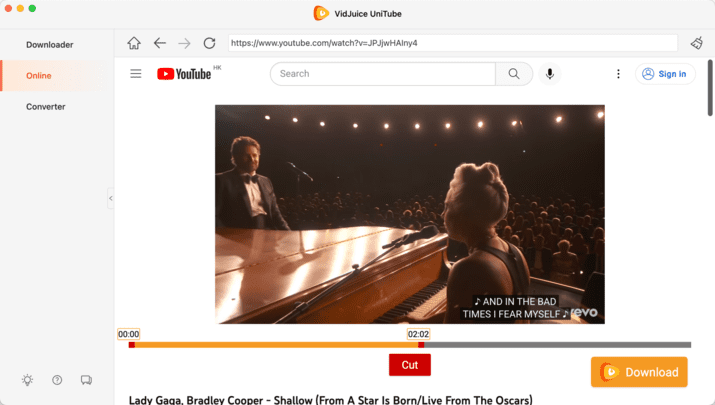Click the page vertical scrollbar

(710, 88)
